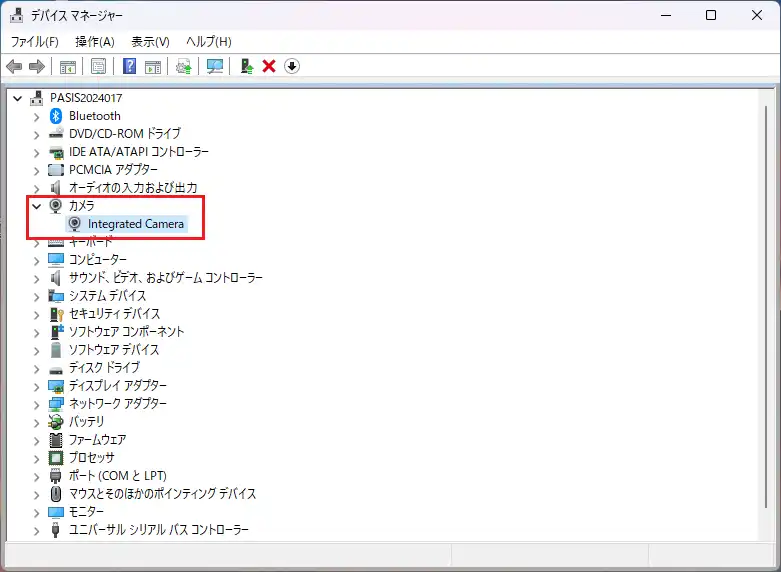Screen dimensions: 781x572
Task: Collapse the PASIS2024017 root node
Action: pyautogui.click(x=17, y=98)
